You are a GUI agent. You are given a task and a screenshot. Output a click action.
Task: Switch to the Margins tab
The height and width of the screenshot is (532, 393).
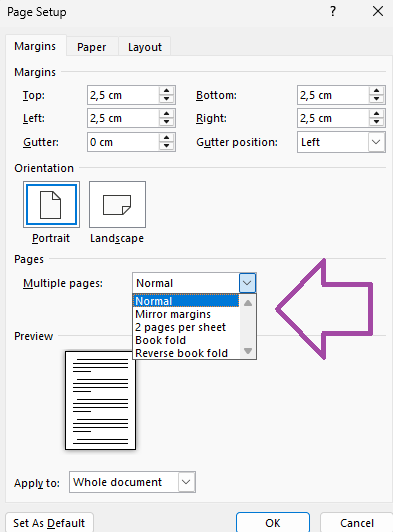[35, 46]
